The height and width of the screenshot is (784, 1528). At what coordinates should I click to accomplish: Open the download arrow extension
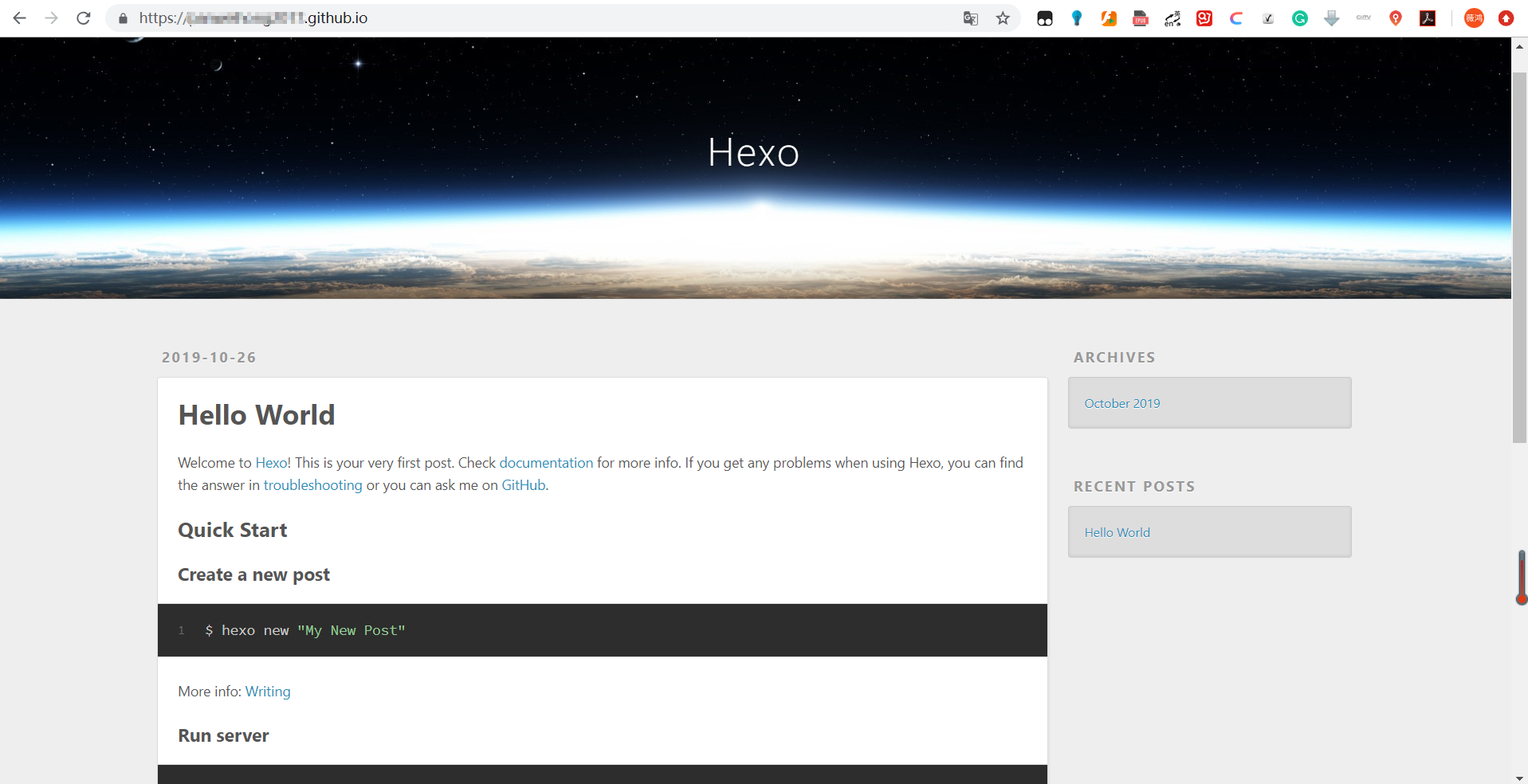tap(1332, 18)
